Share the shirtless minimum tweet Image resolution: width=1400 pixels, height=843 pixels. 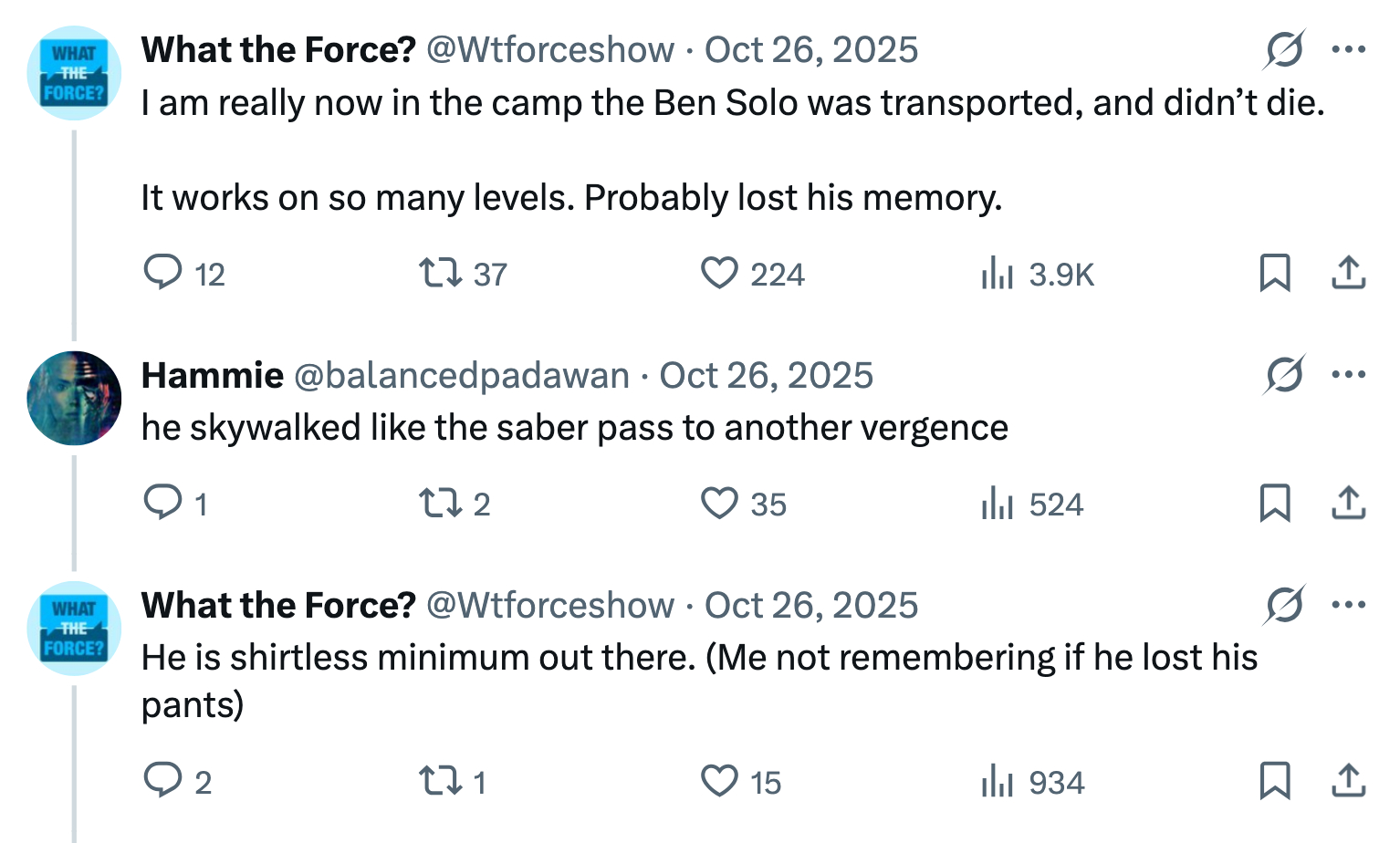(1348, 781)
